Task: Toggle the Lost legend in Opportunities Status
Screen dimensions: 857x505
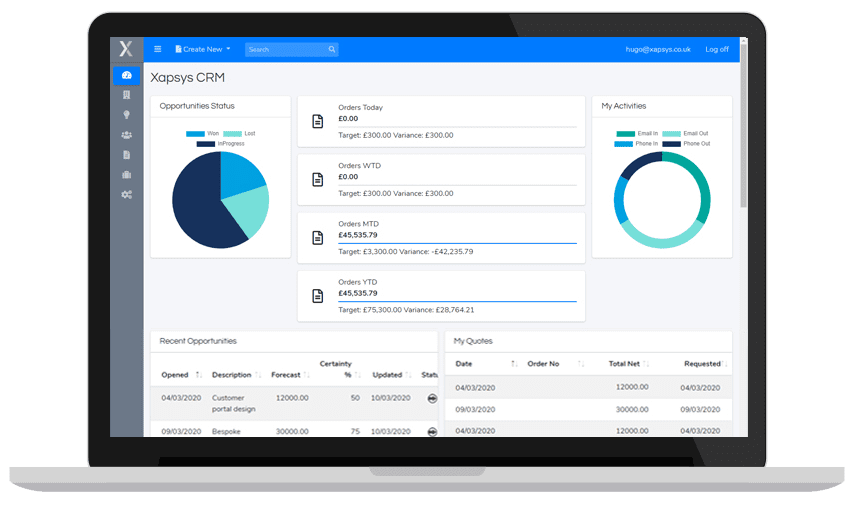Action: [239, 133]
